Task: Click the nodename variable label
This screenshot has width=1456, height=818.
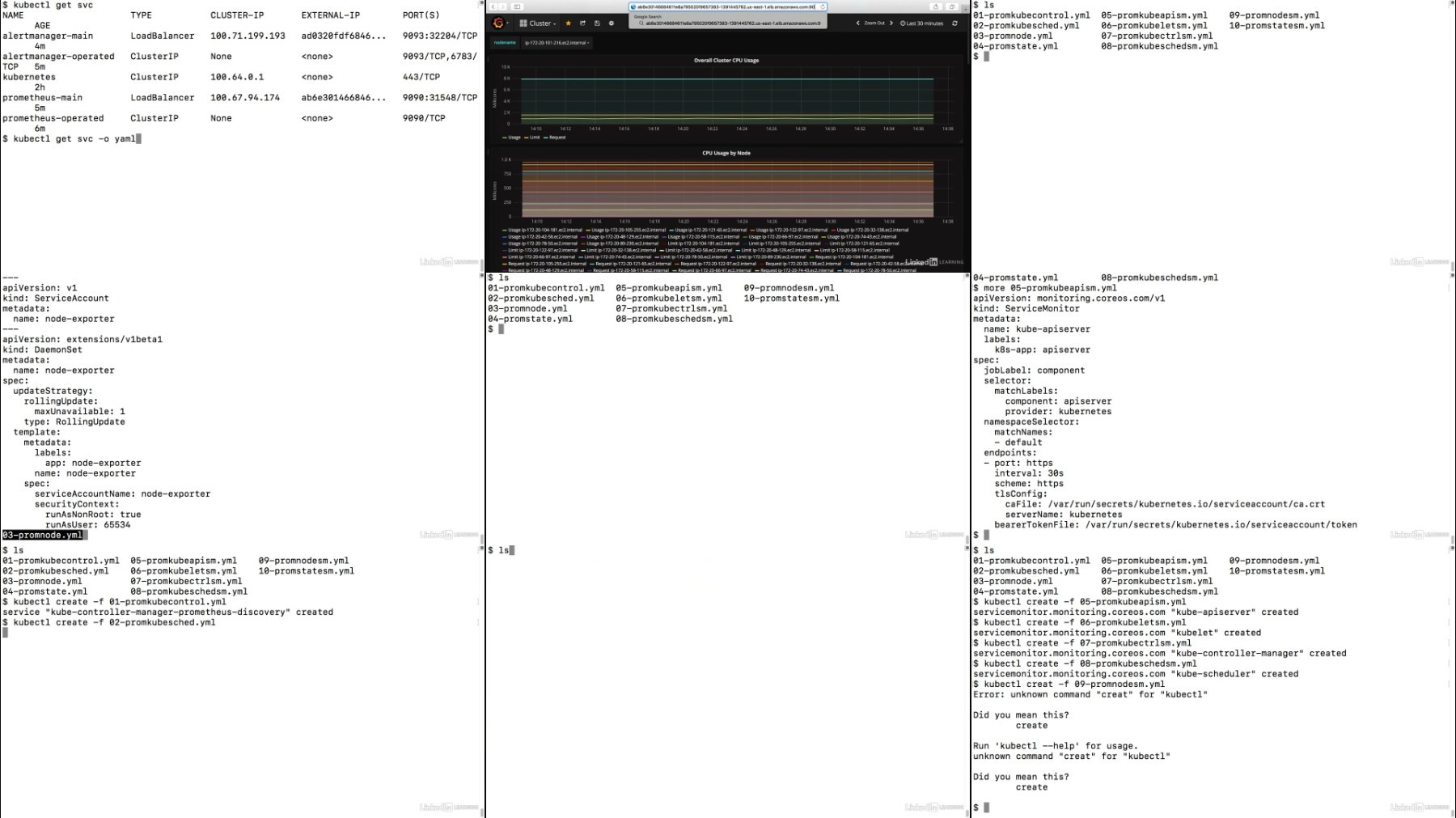Action: pos(505,42)
